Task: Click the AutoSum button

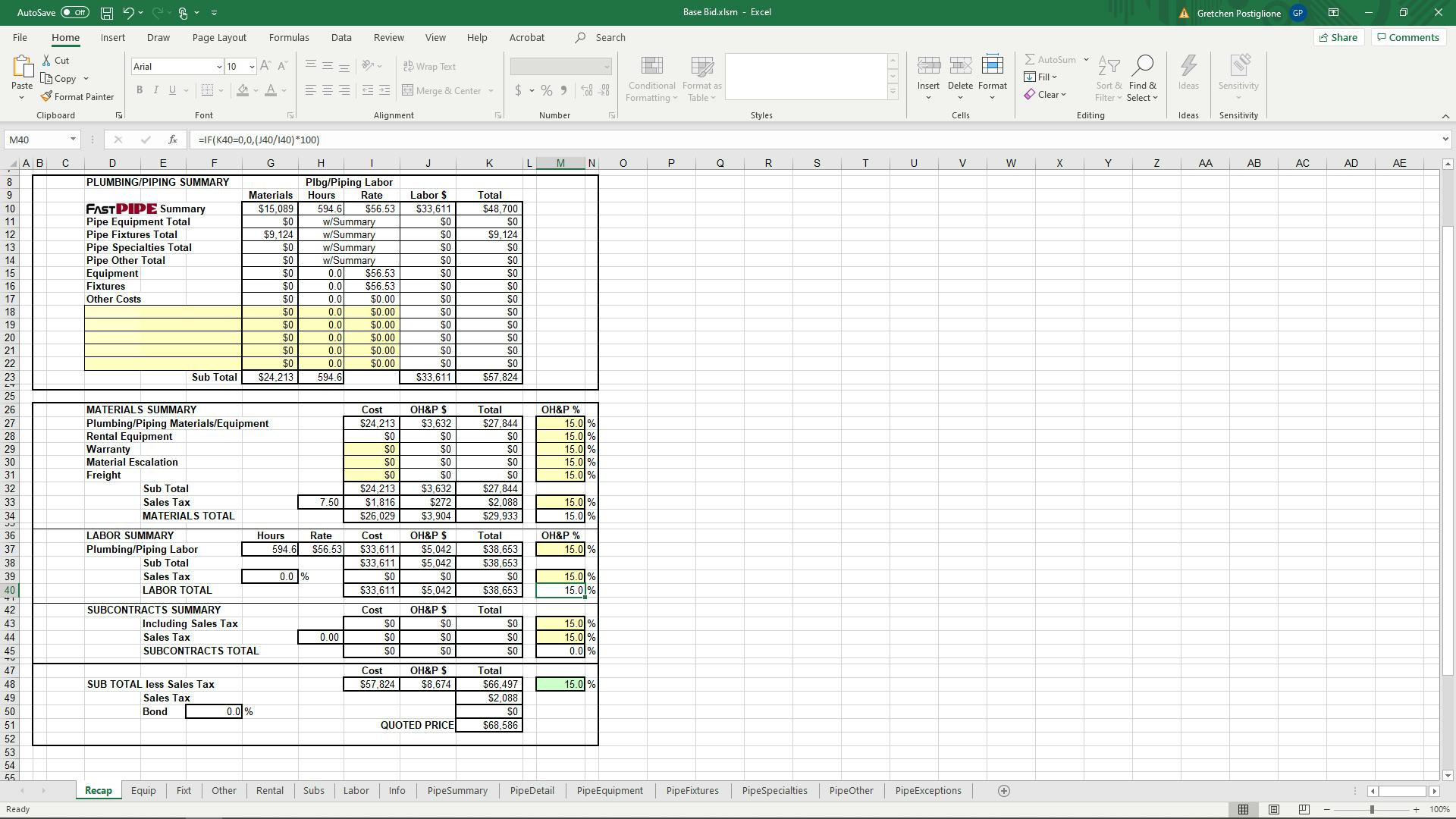Action: pos(1050,59)
